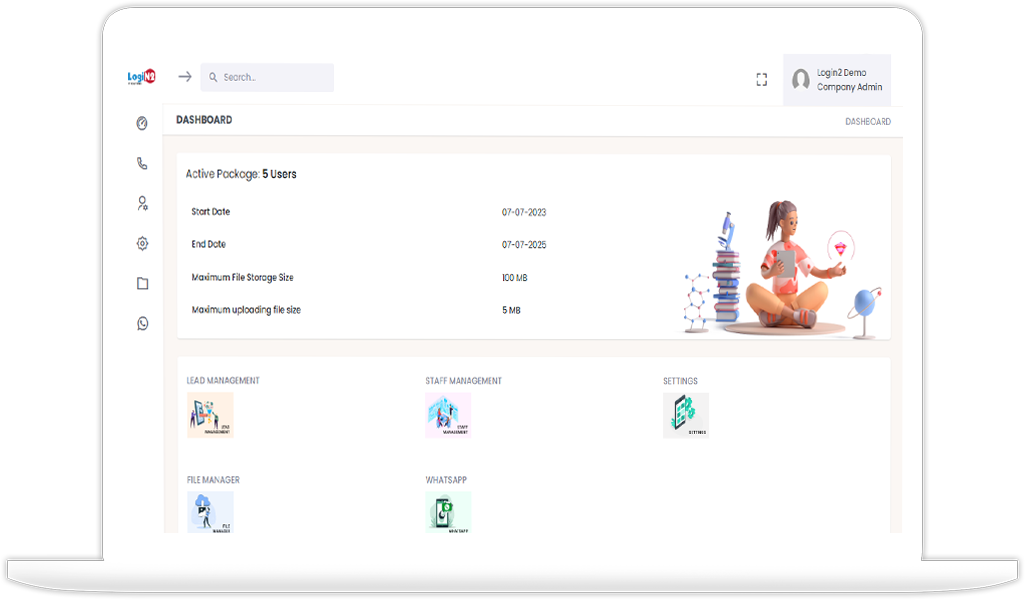
Task: Open the File Manager module tile
Action: point(210,512)
